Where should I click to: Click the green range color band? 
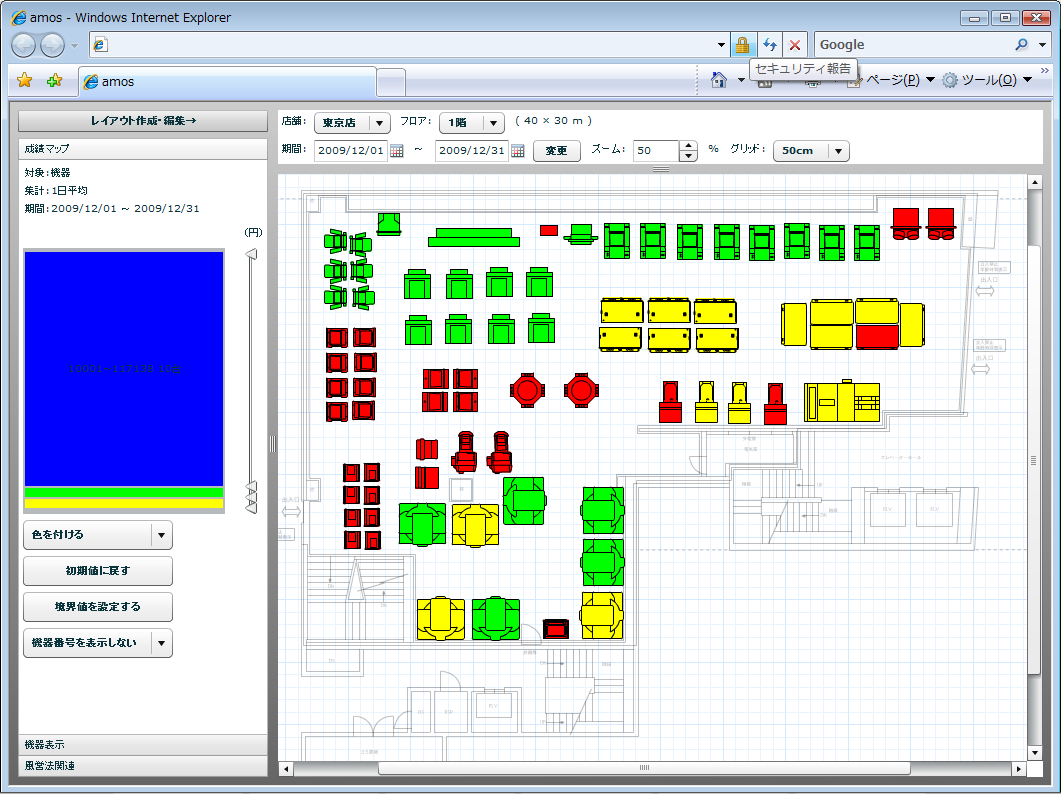coord(124,492)
